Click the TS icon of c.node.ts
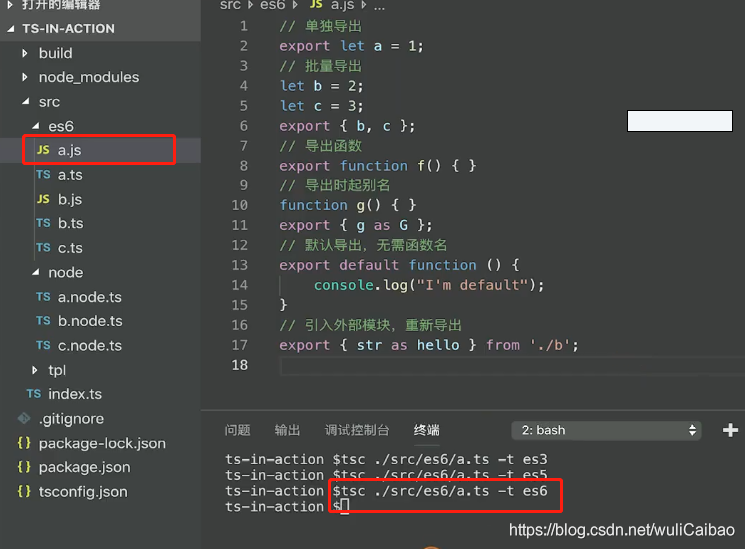This screenshot has width=745, height=549. [43, 346]
